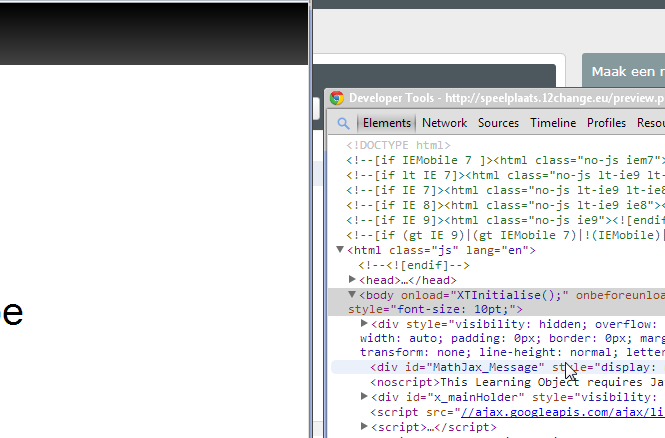The width and height of the screenshot is (665, 438).
Task: Select the endif comment line
Action: pyautogui.click(x=414, y=265)
